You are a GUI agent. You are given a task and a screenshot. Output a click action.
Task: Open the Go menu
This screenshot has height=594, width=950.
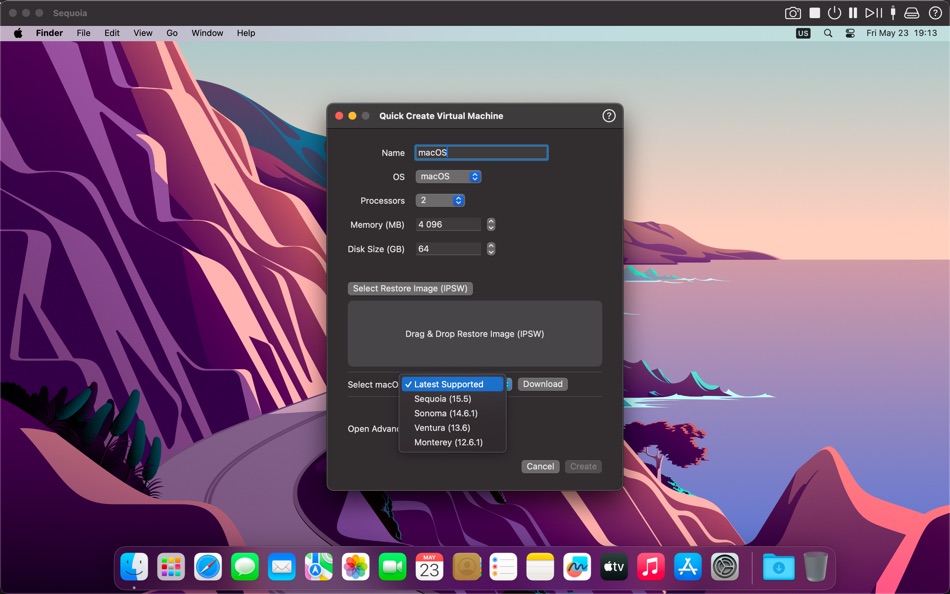(x=171, y=33)
